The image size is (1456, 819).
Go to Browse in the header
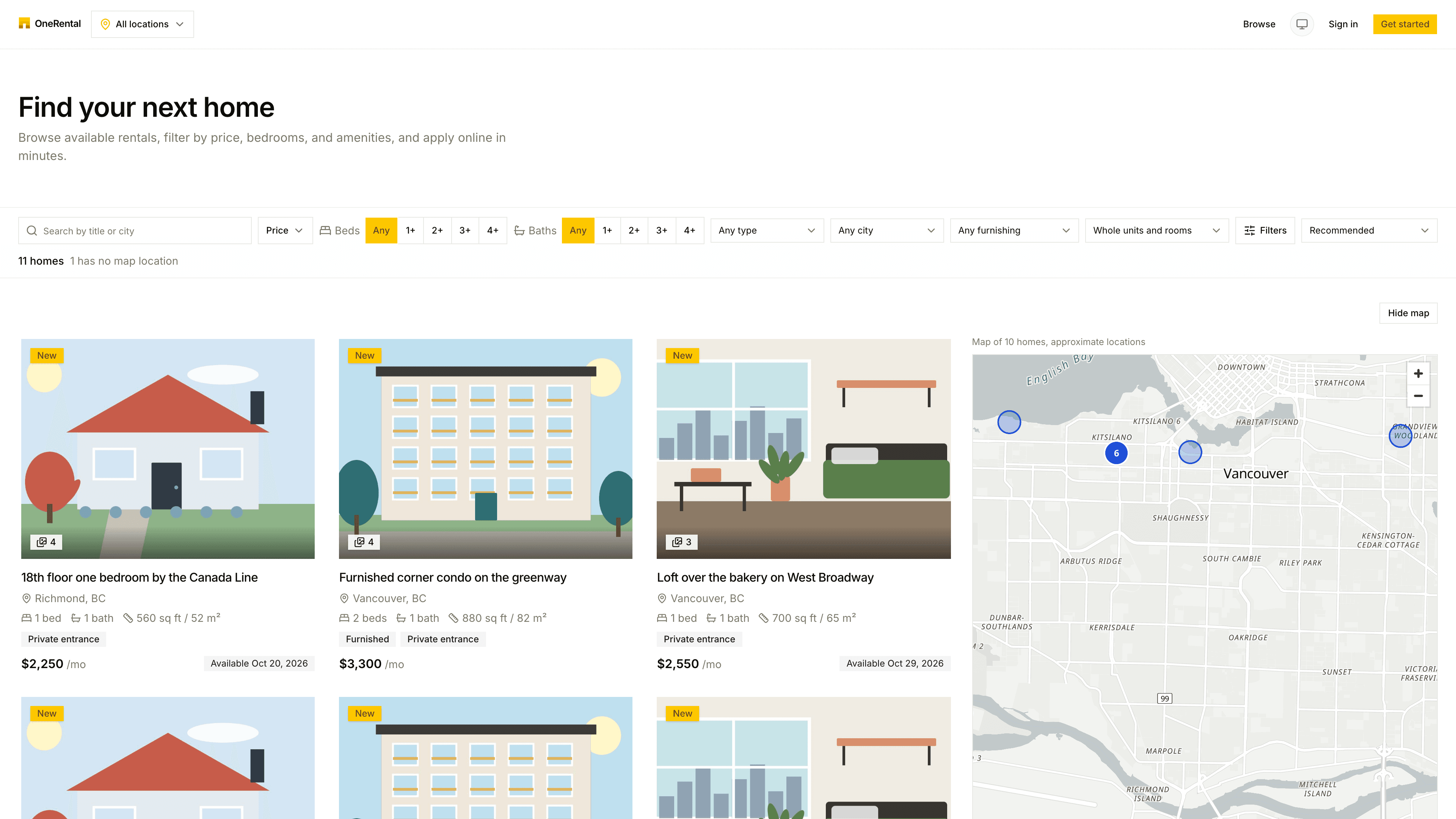1259,24
